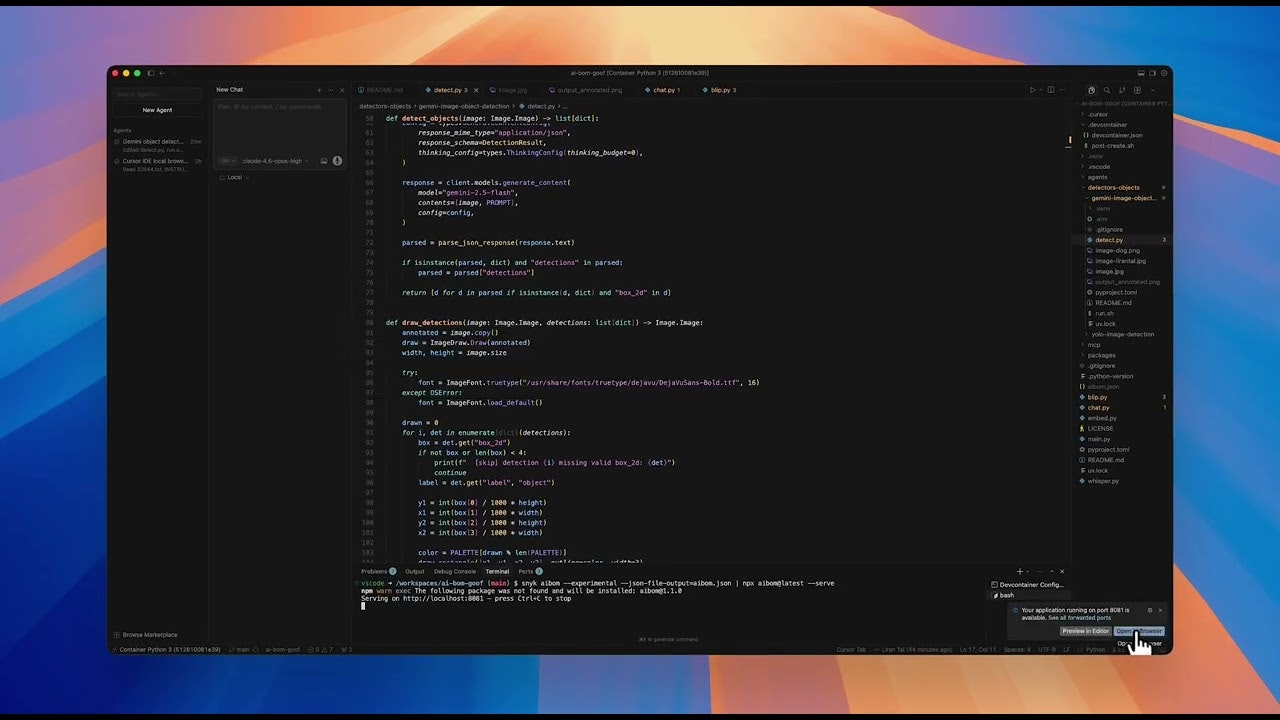Screen dimensions: 1280x720
Task: Click the New Agent button
Action: pos(157,110)
